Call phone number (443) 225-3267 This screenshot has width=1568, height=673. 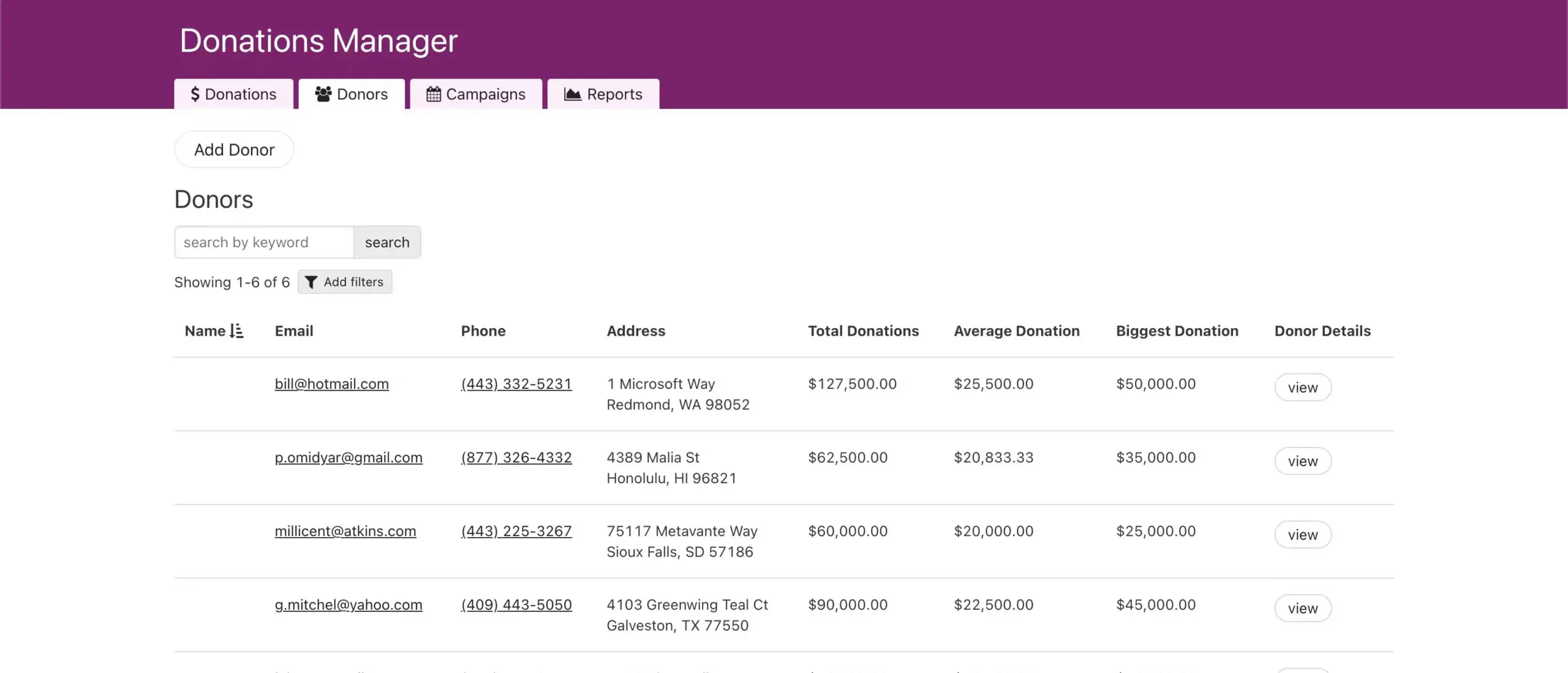point(516,531)
